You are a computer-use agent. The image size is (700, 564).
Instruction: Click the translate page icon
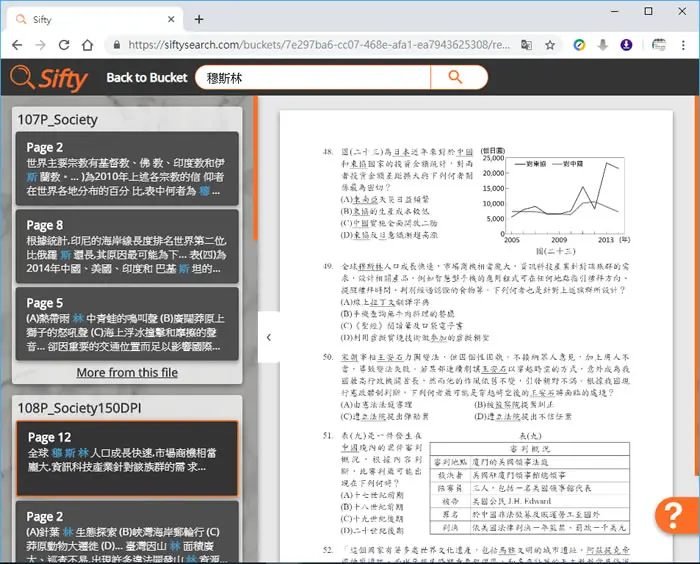click(x=526, y=45)
